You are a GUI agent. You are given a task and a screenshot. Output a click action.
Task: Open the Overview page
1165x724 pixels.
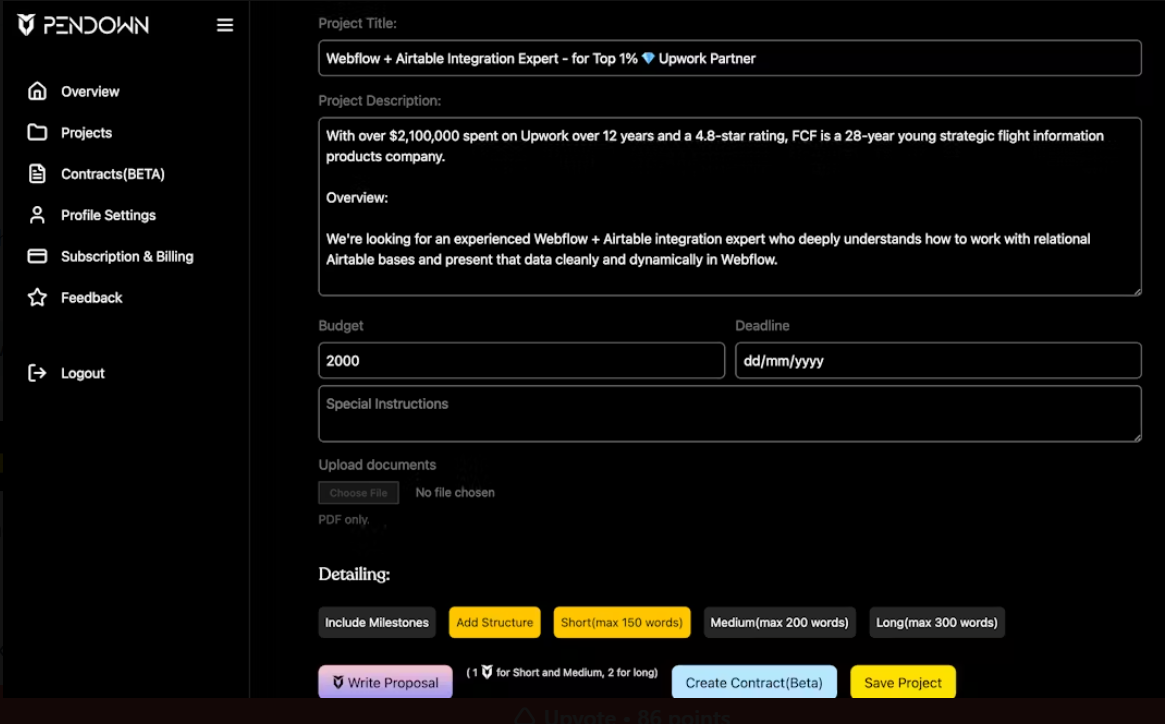90,91
